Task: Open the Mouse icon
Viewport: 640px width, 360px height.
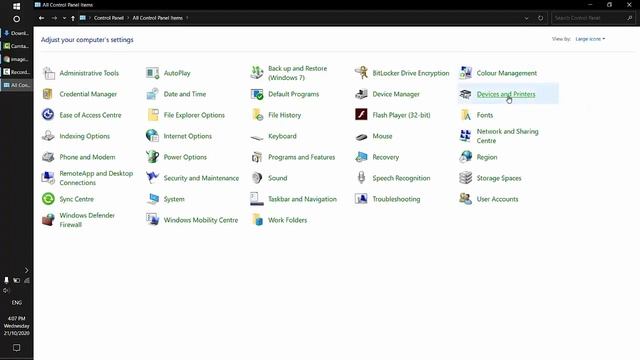Action: [361, 137]
